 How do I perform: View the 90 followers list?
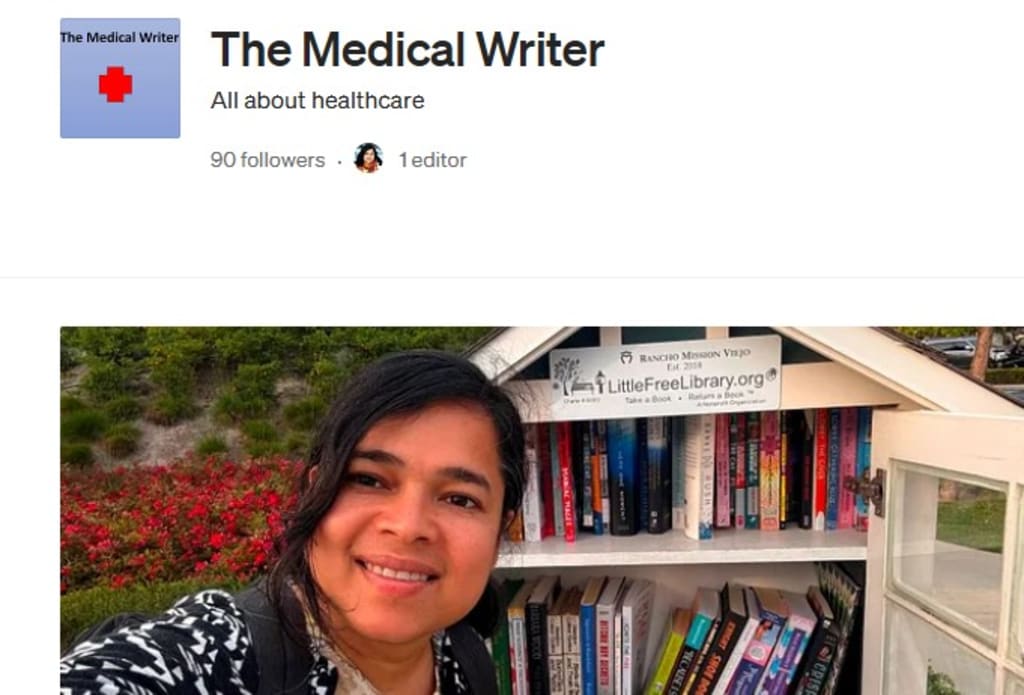[x=268, y=160]
